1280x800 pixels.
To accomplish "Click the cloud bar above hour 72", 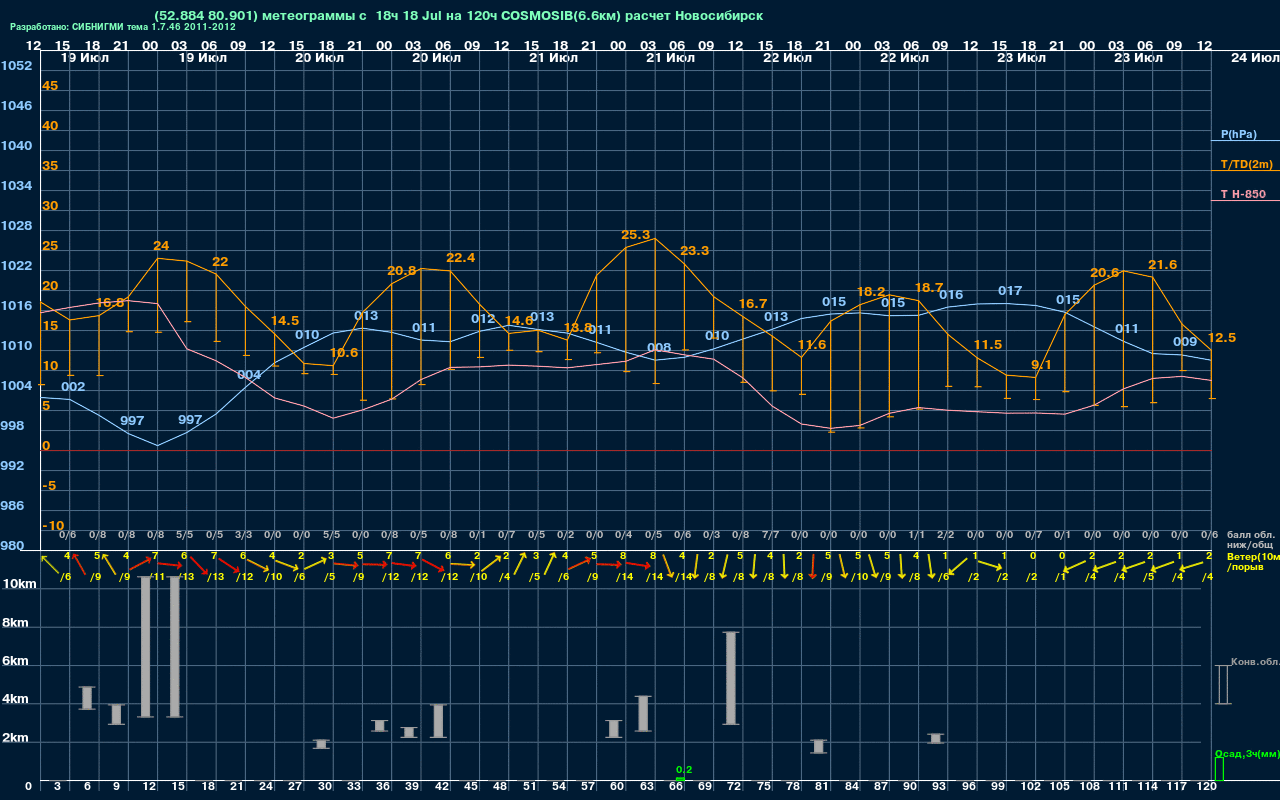I will [x=730, y=678].
